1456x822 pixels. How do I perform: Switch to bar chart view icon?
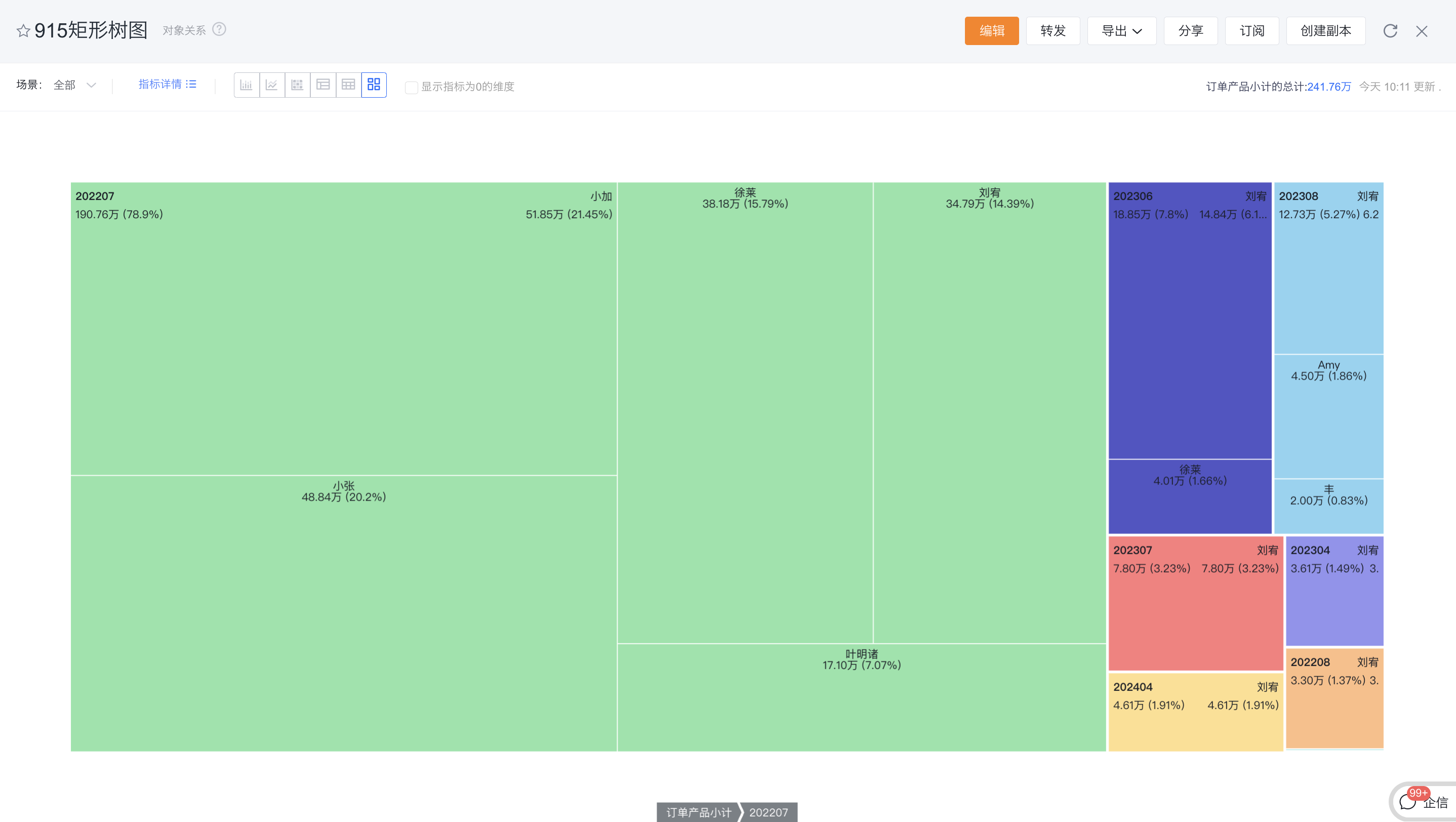click(247, 85)
